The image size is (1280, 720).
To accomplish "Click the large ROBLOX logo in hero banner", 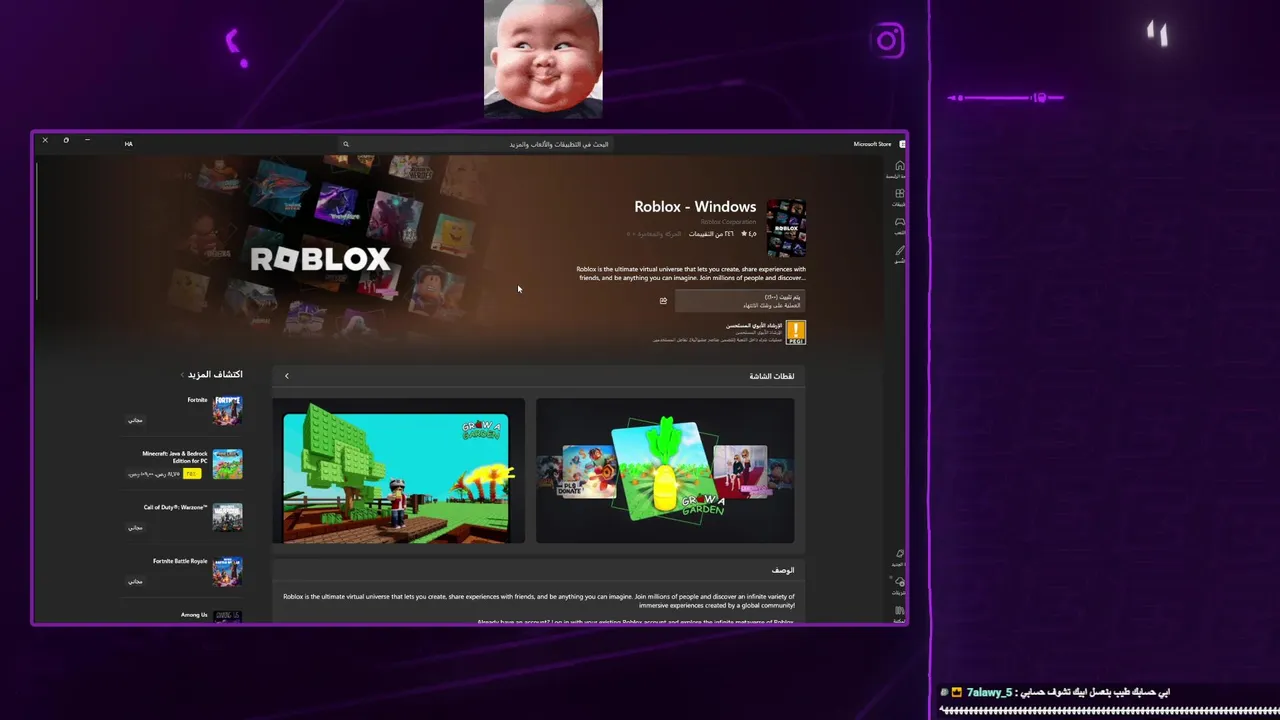I will tap(320, 260).
